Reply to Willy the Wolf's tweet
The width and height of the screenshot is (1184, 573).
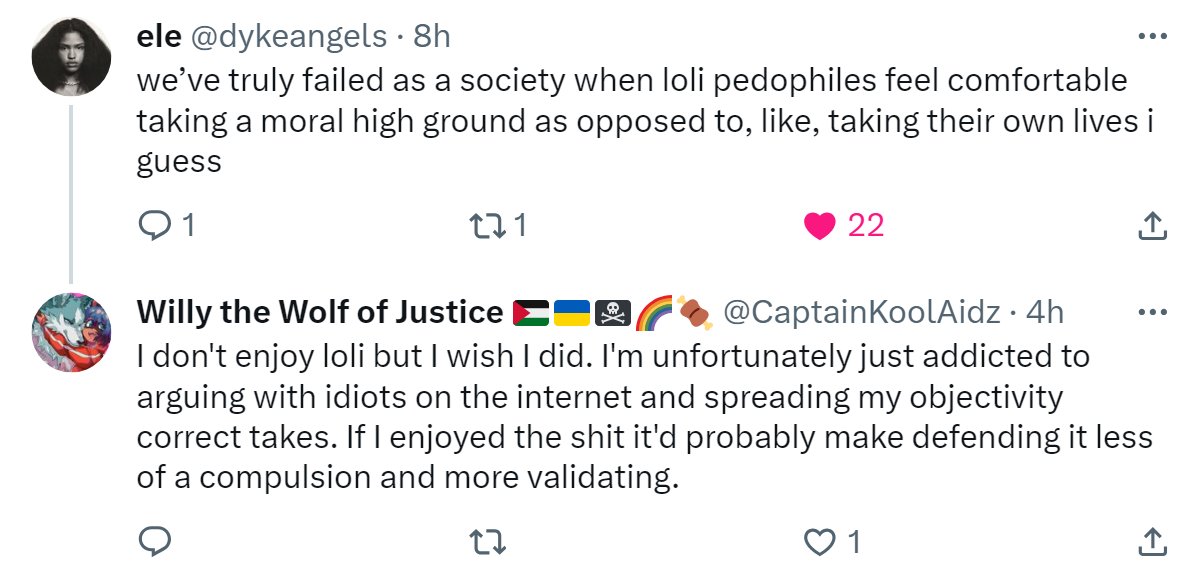pyautogui.click(x=156, y=541)
